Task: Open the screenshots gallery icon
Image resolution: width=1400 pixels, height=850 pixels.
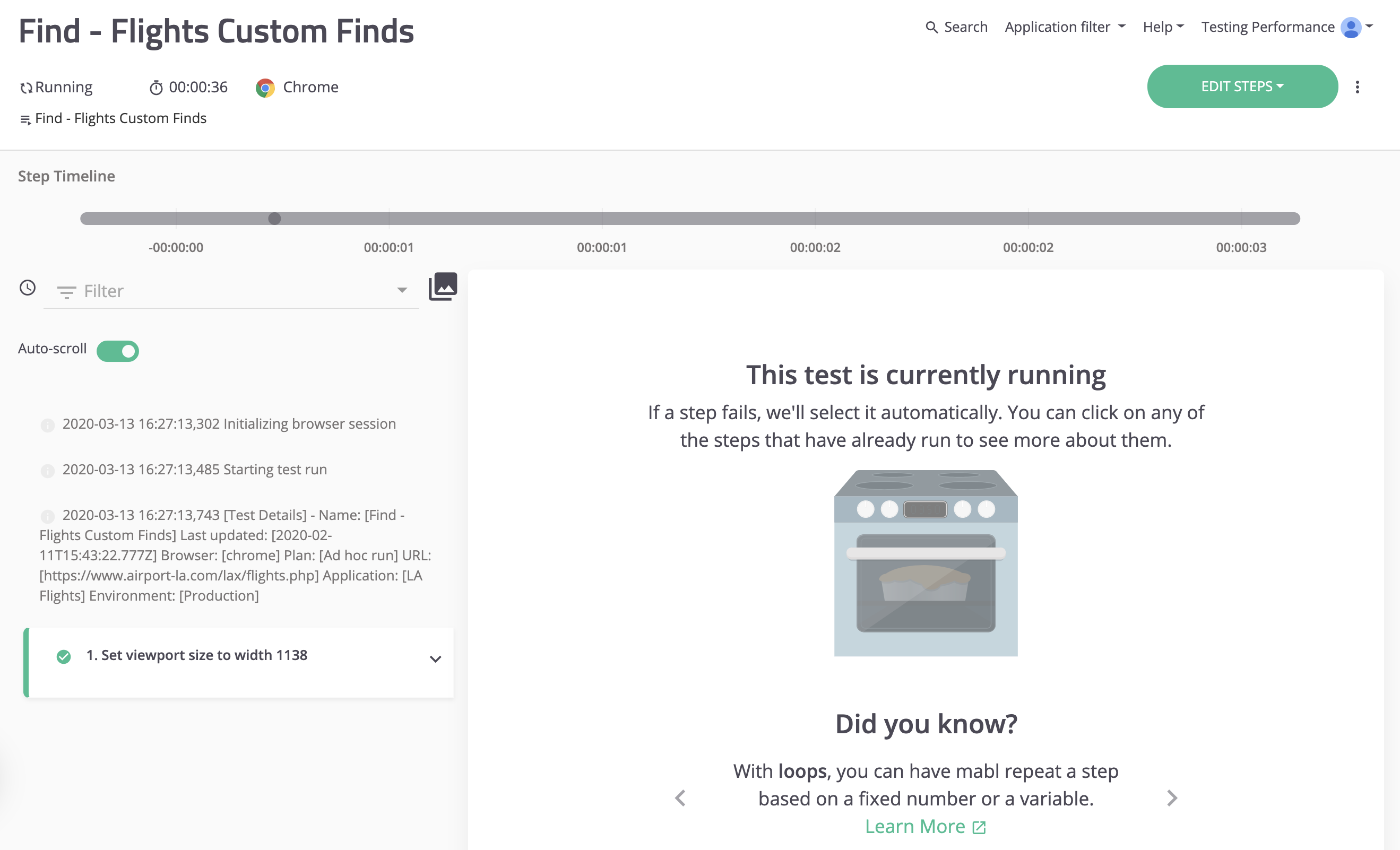Action: tap(443, 287)
